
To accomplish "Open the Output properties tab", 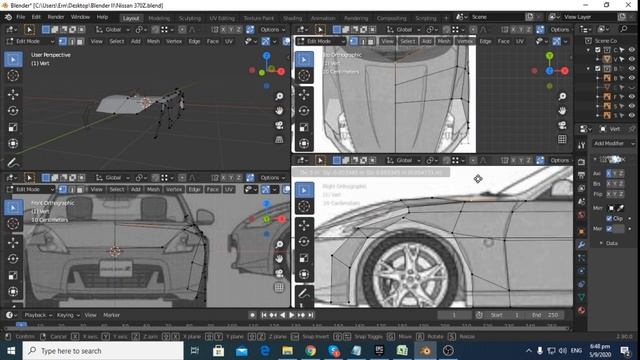I will pos(581,176).
